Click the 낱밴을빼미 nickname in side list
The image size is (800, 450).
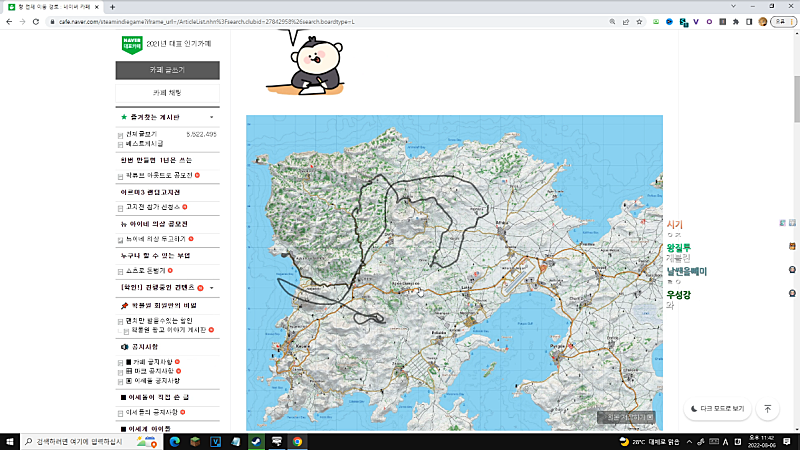687,271
